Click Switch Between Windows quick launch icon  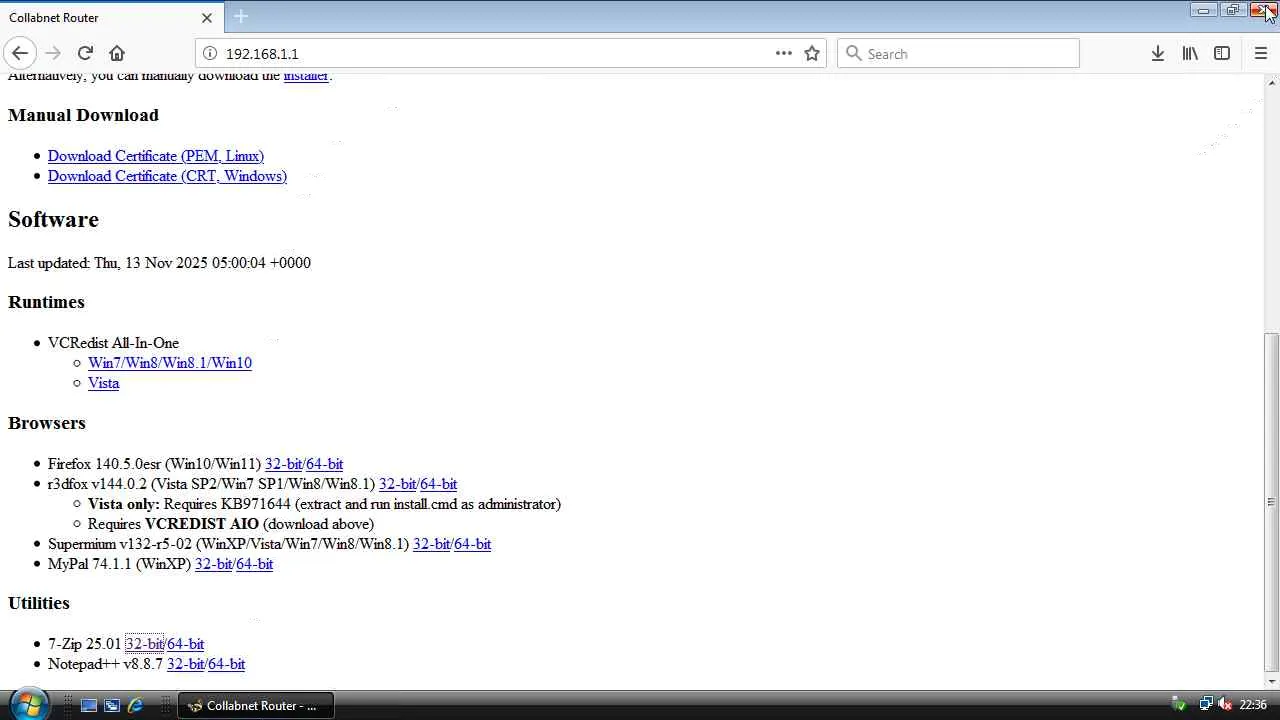coord(112,705)
